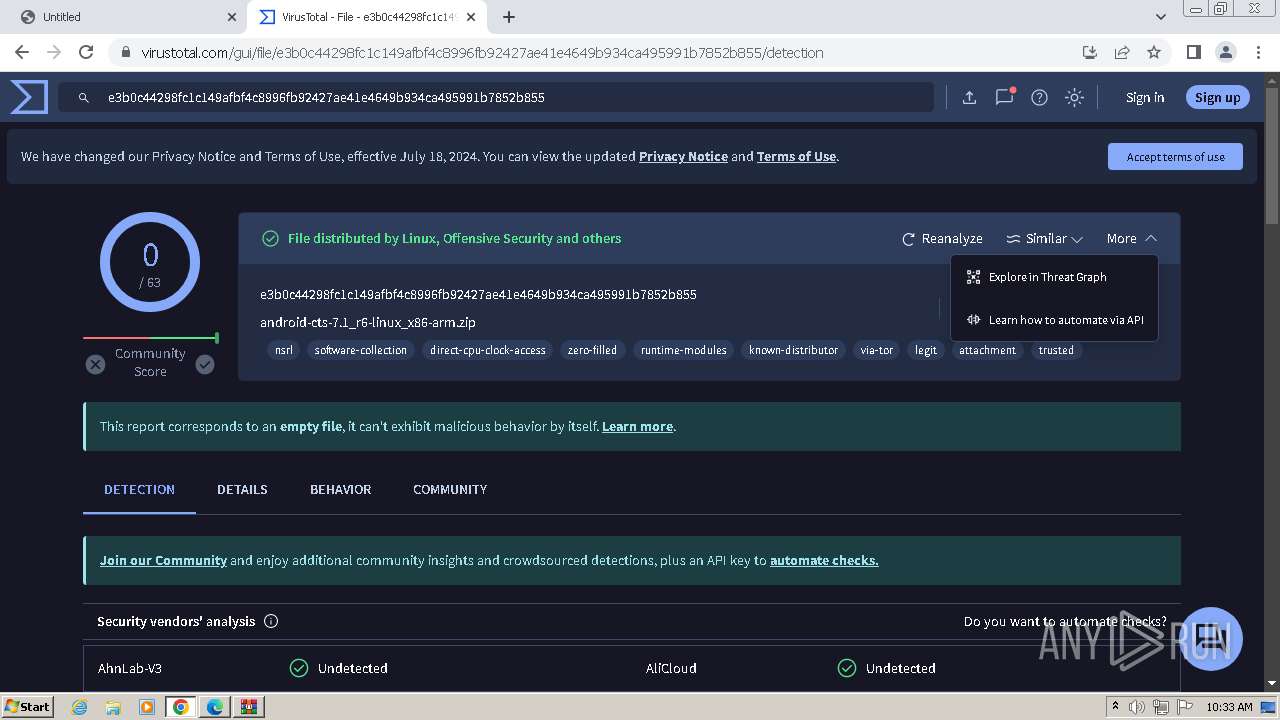The width and height of the screenshot is (1280, 720).
Task: Click the Security vendors' analysis info icon
Action: pyautogui.click(x=271, y=621)
